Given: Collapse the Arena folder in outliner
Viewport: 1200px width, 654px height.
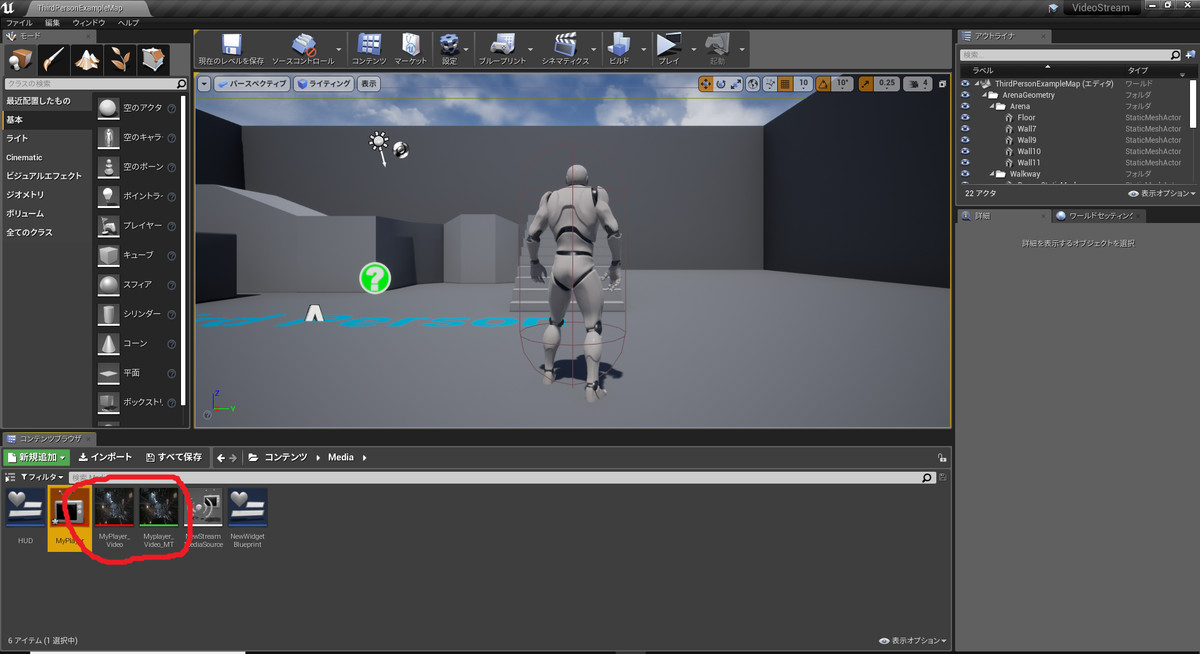Looking at the screenshot, I should coord(992,106).
